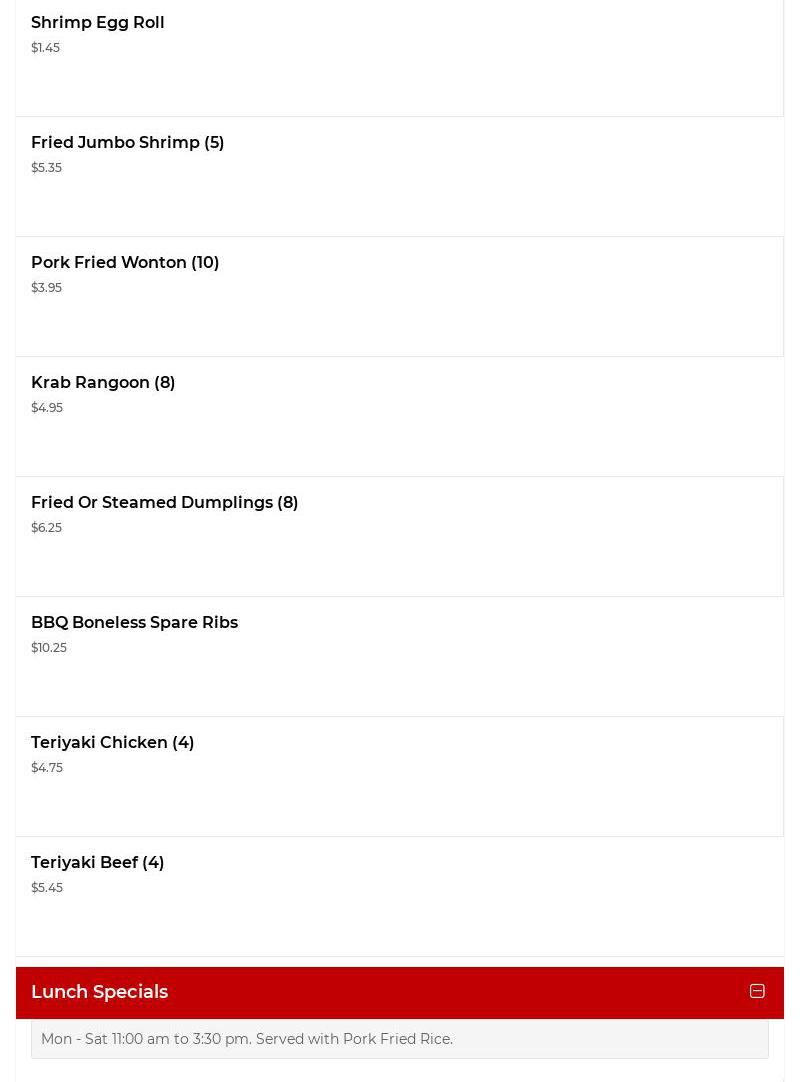Choose the Teriyaki Chicken (4) item
This screenshot has width=800, height=1082.
click(x=112, y=742)
